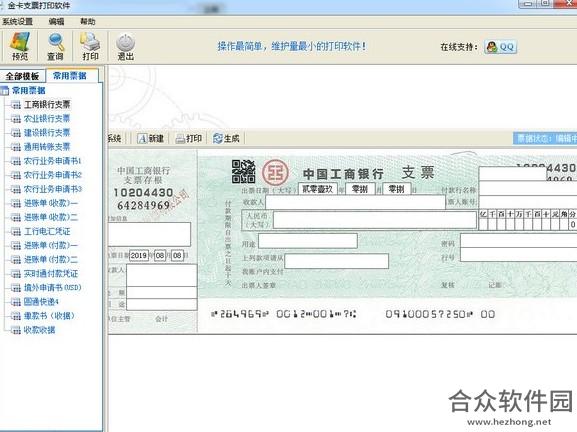Click the QR code on the cheque
577x432 pixels.
[x=243, y=171]
